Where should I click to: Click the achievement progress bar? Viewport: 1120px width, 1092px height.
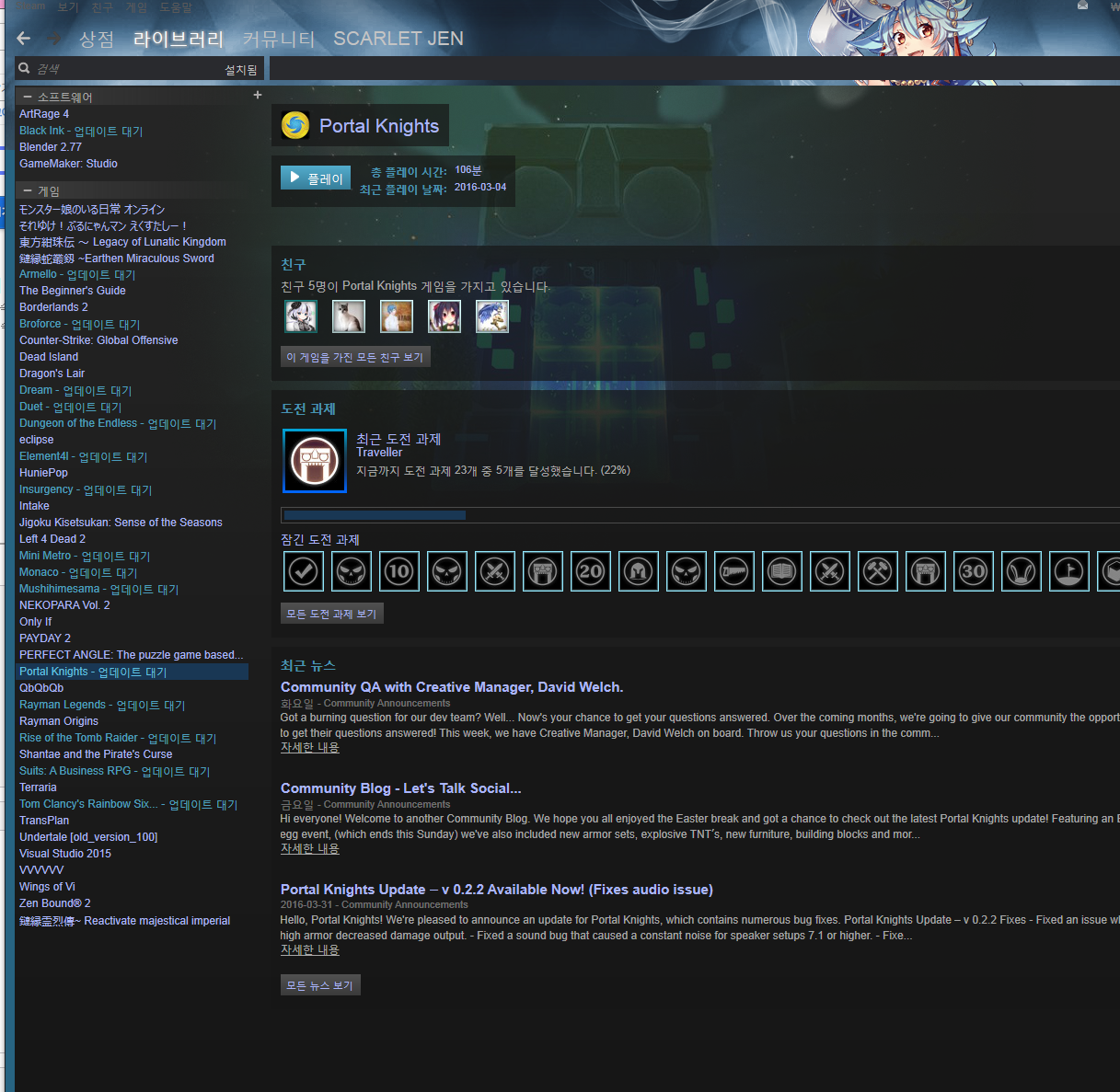[x=700, y=515]
